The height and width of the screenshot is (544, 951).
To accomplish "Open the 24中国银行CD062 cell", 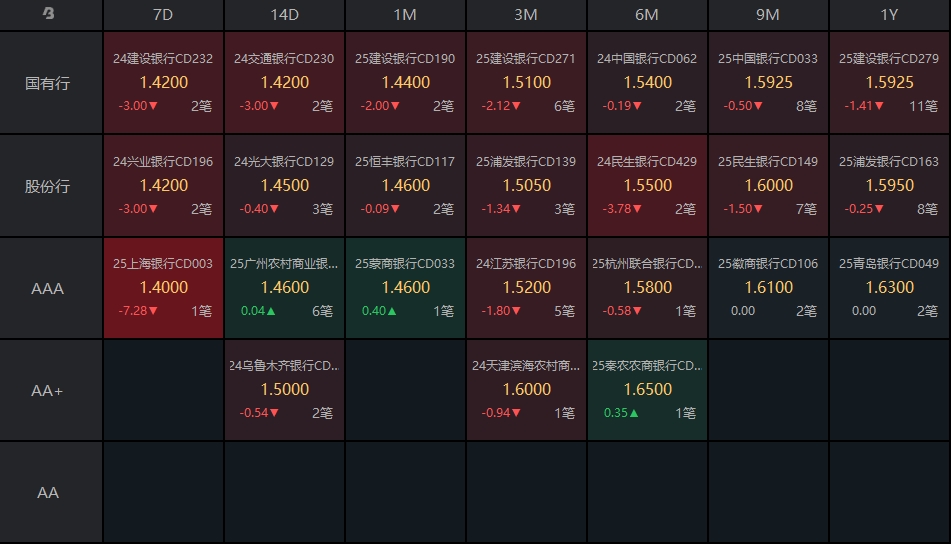I will 647,82.
